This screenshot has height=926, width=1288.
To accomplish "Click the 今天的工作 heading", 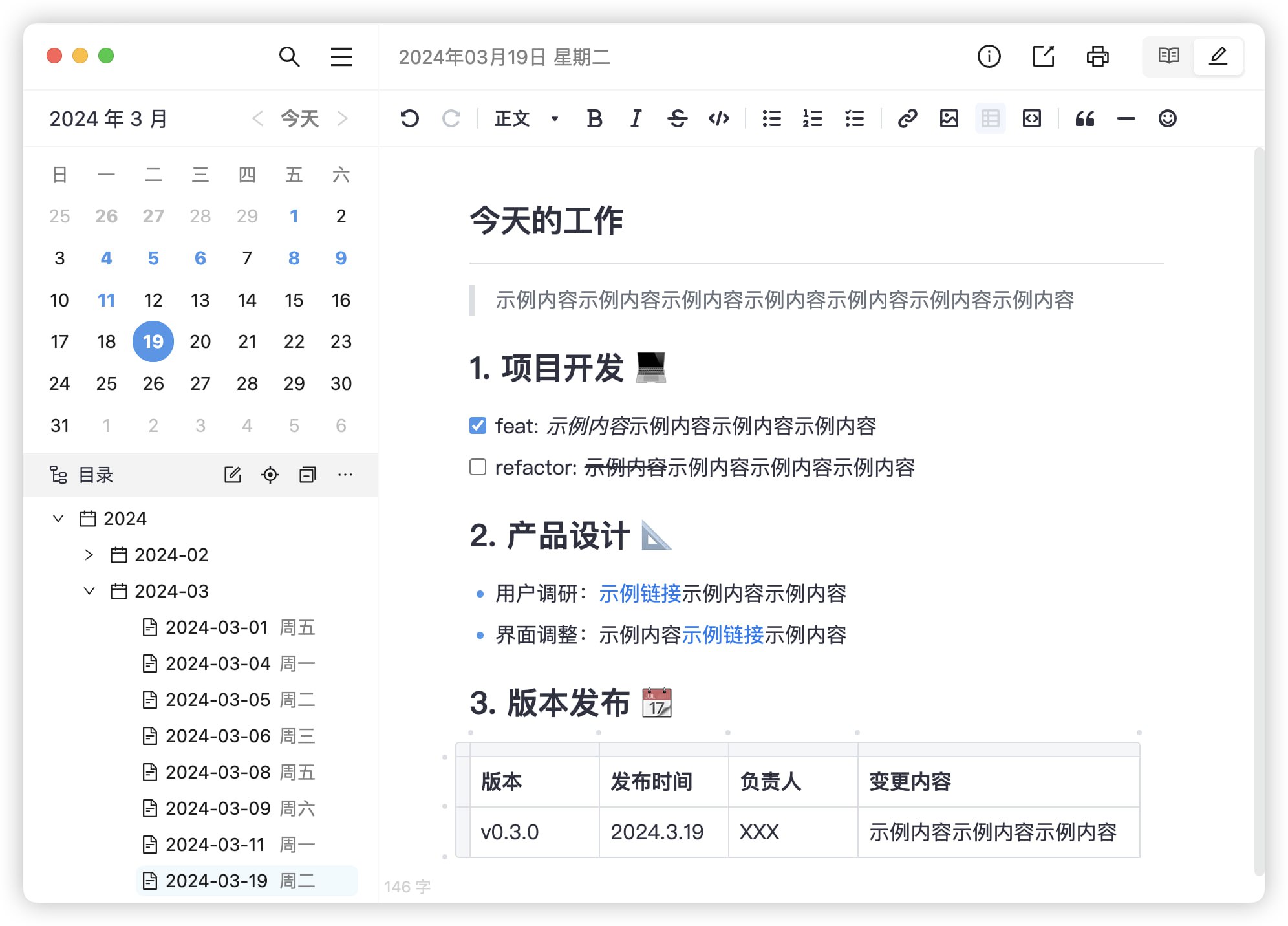I will (546, 221).
